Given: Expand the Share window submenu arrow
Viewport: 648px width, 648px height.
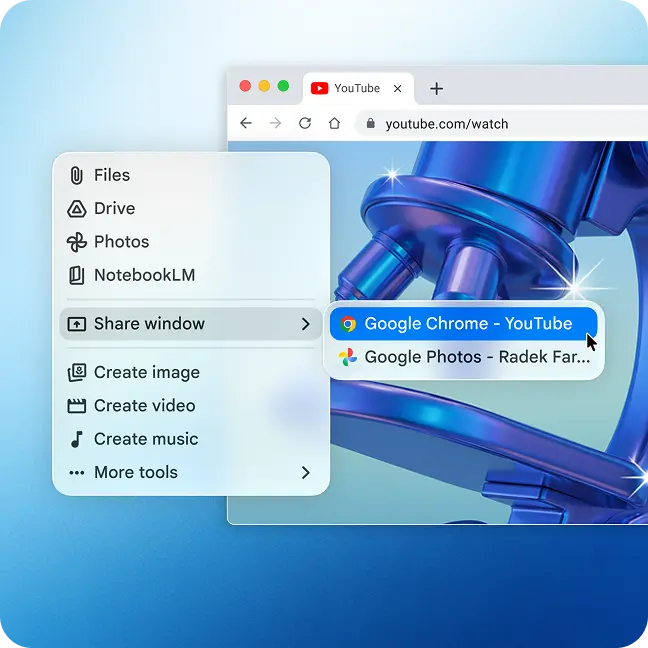Looking at the screenshot, I should 305,324.
